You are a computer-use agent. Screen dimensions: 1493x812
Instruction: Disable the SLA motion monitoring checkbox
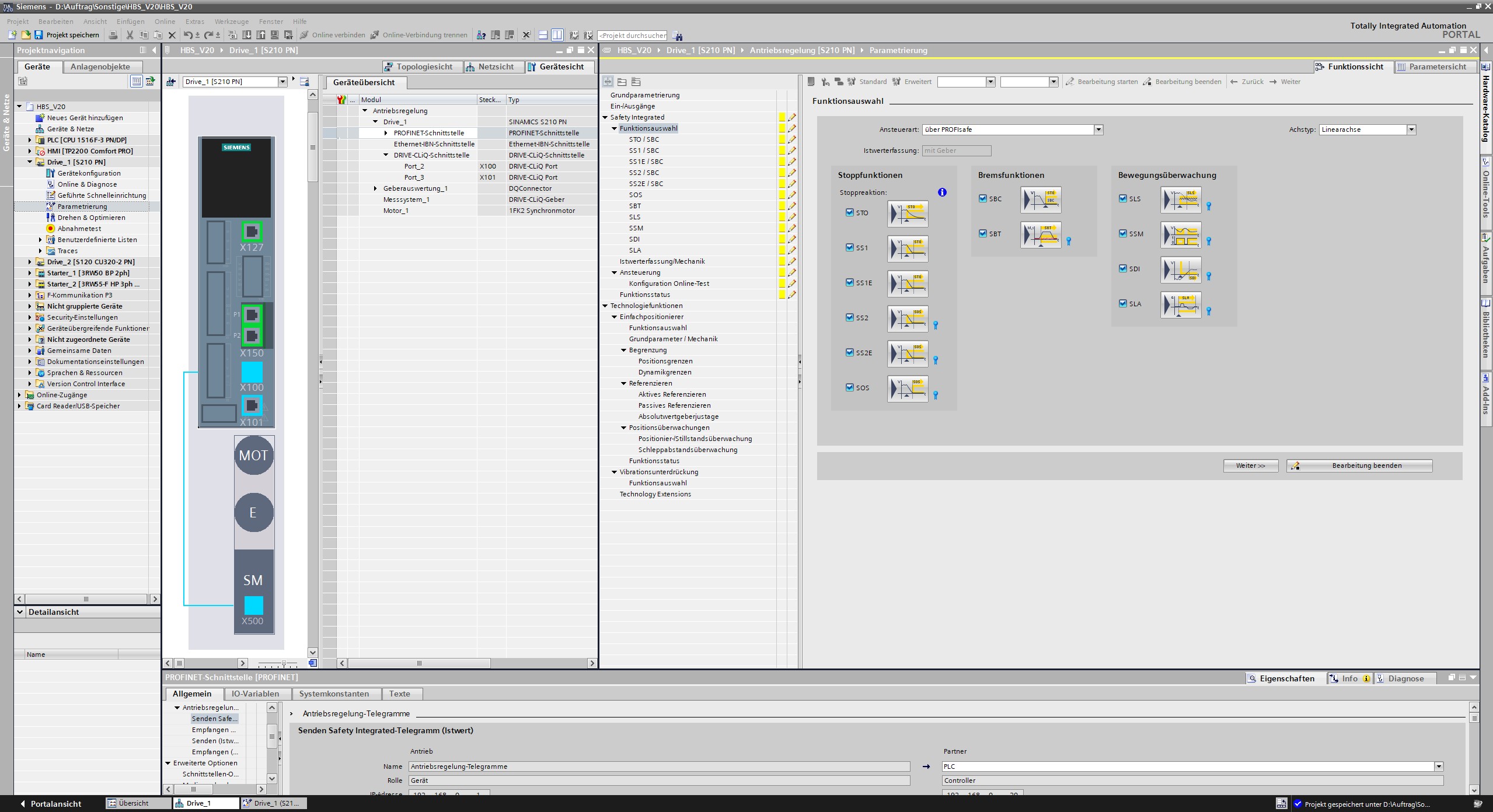(x=1123, y=303)
